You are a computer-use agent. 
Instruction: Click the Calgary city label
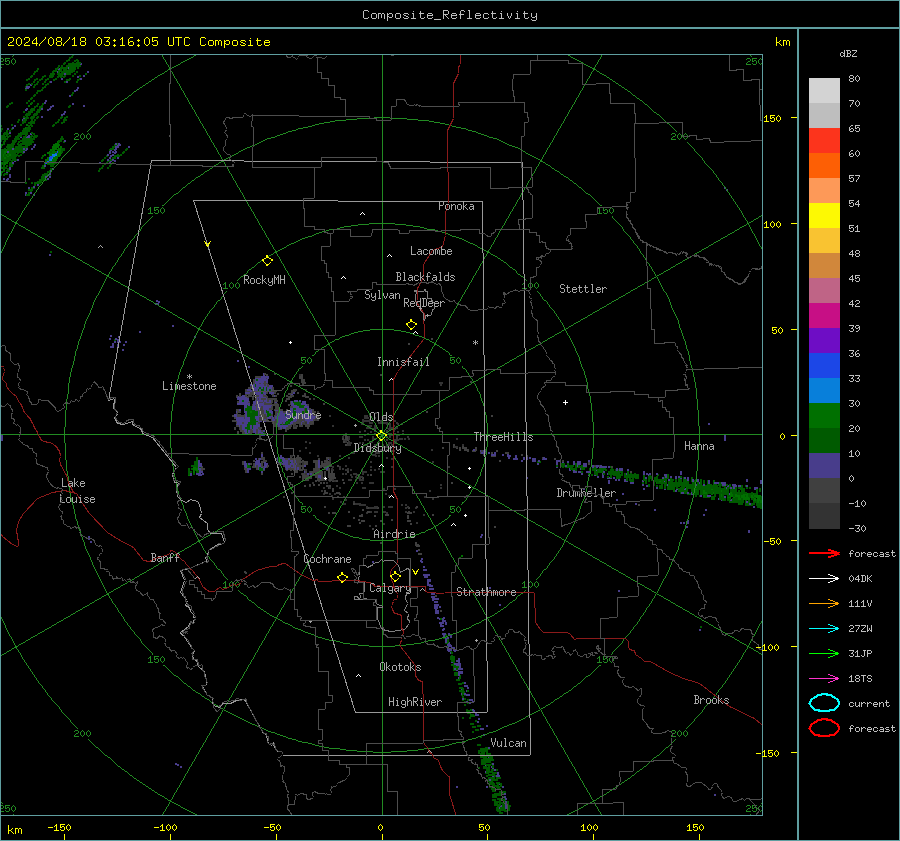pos(390,588)
